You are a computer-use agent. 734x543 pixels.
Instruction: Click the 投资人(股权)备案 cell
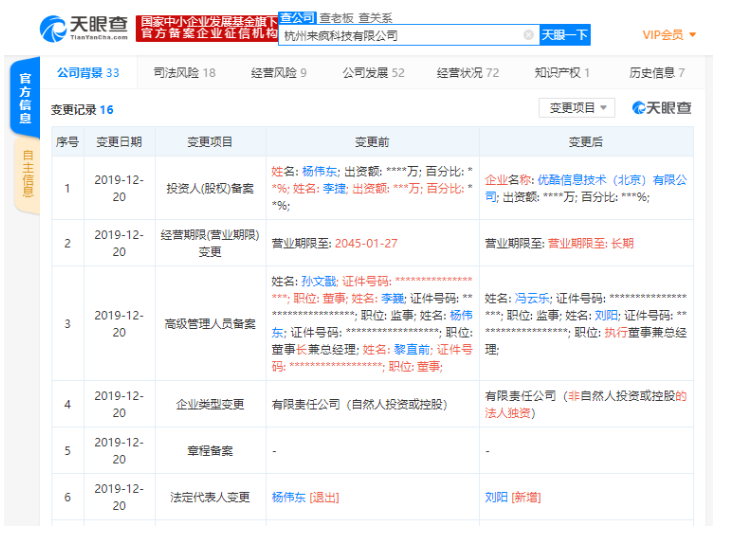[210, 188]
